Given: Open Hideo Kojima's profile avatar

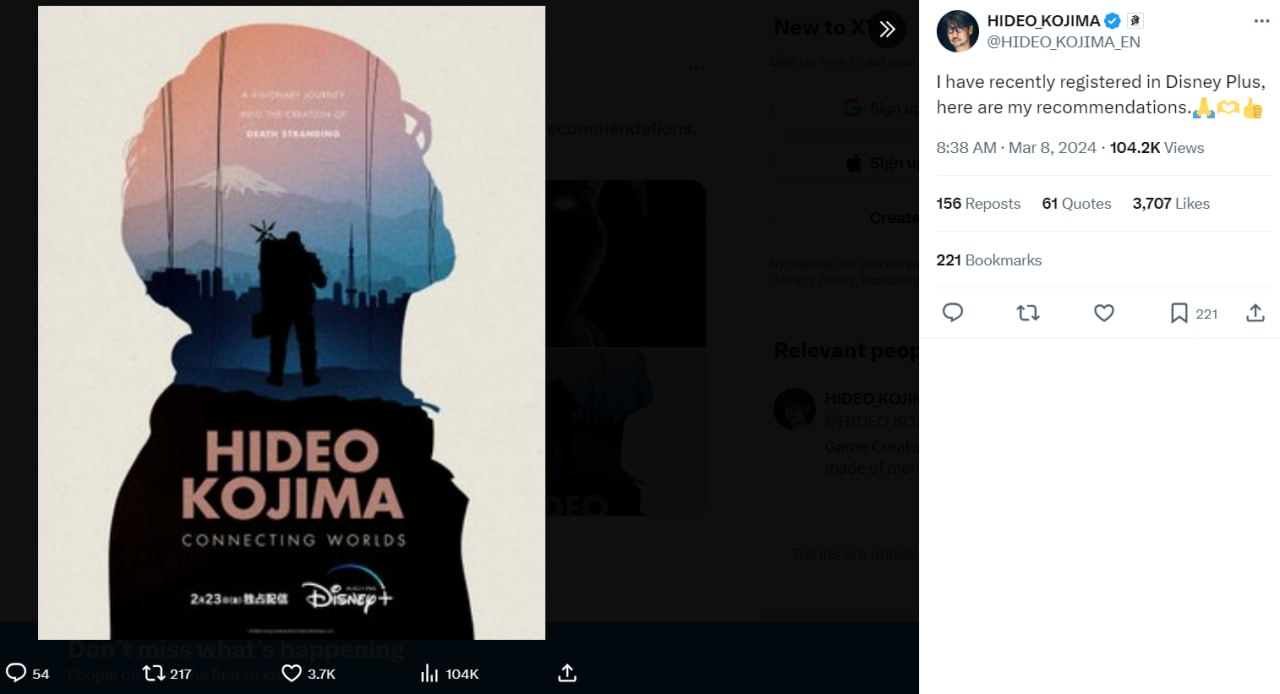Looking at the screenshot, I should (x=957, y=31).
